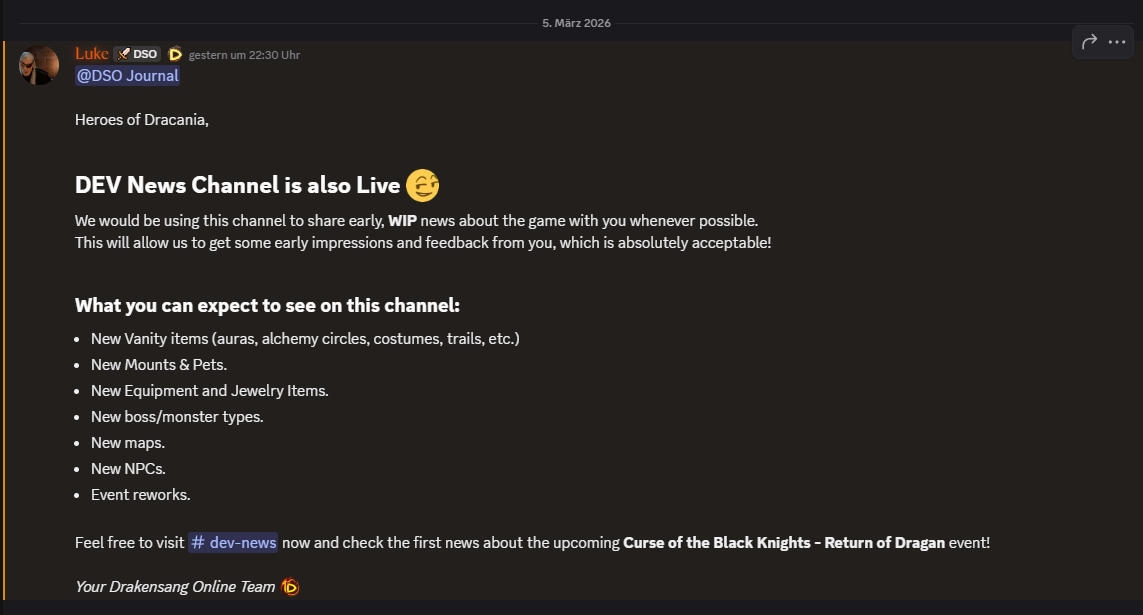Click the 'DEV News Channel is also Live' heading

click(237, 185)
